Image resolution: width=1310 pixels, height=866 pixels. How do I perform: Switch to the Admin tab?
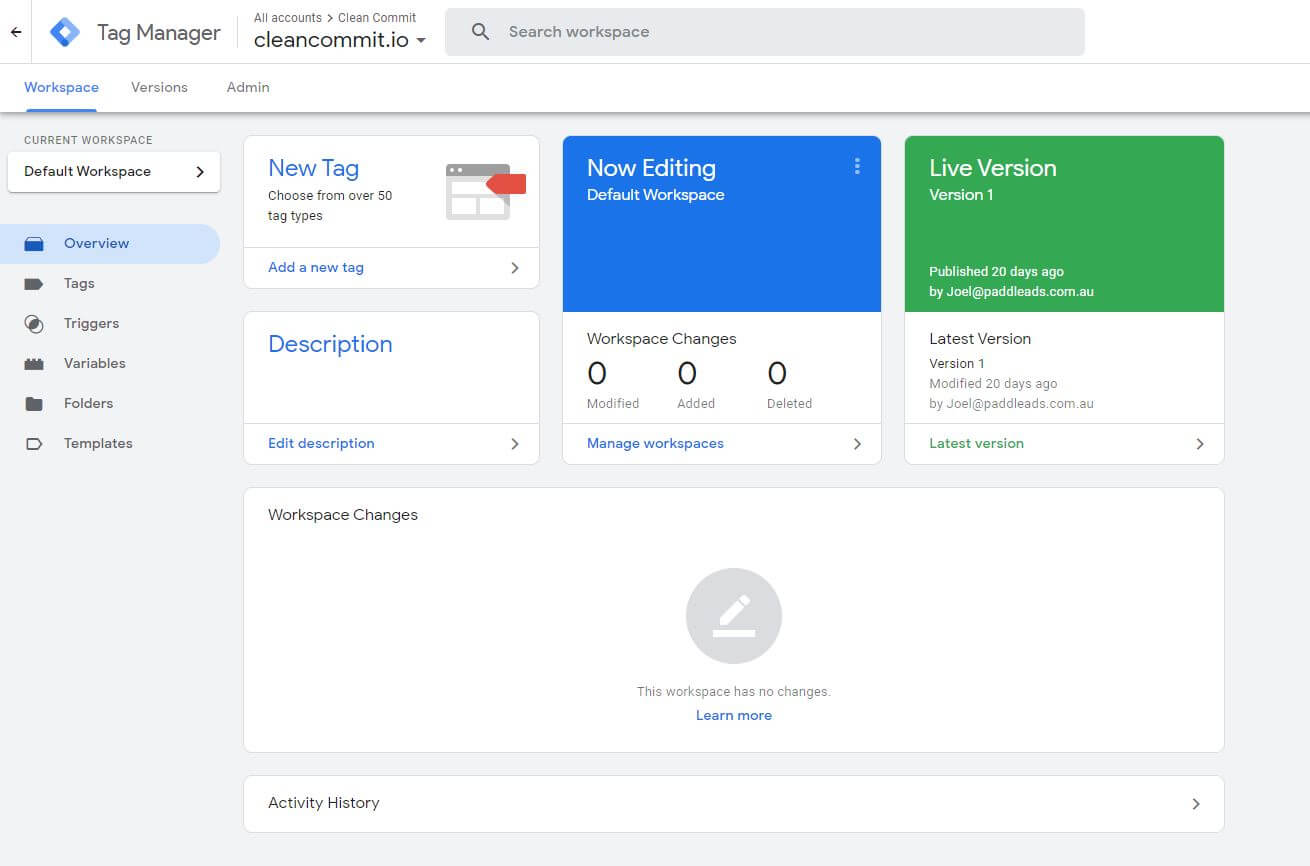(248, 87)
